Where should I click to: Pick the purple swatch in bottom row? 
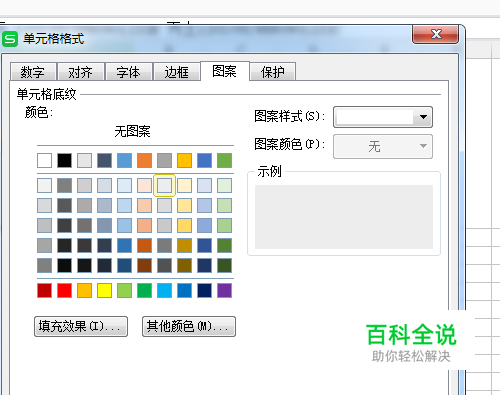coord(224,290)
